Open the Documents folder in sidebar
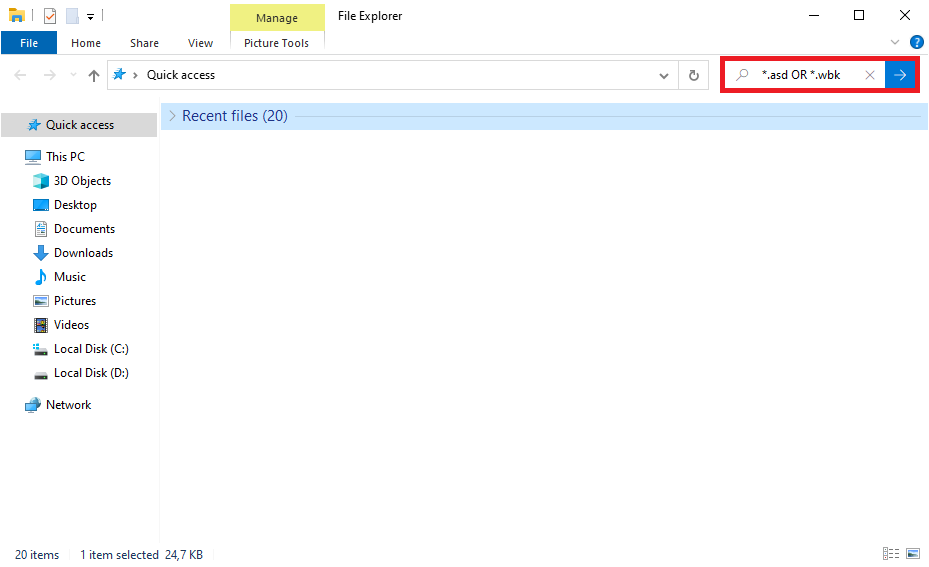Screen dimensions: 929x567 pos(84,229)
